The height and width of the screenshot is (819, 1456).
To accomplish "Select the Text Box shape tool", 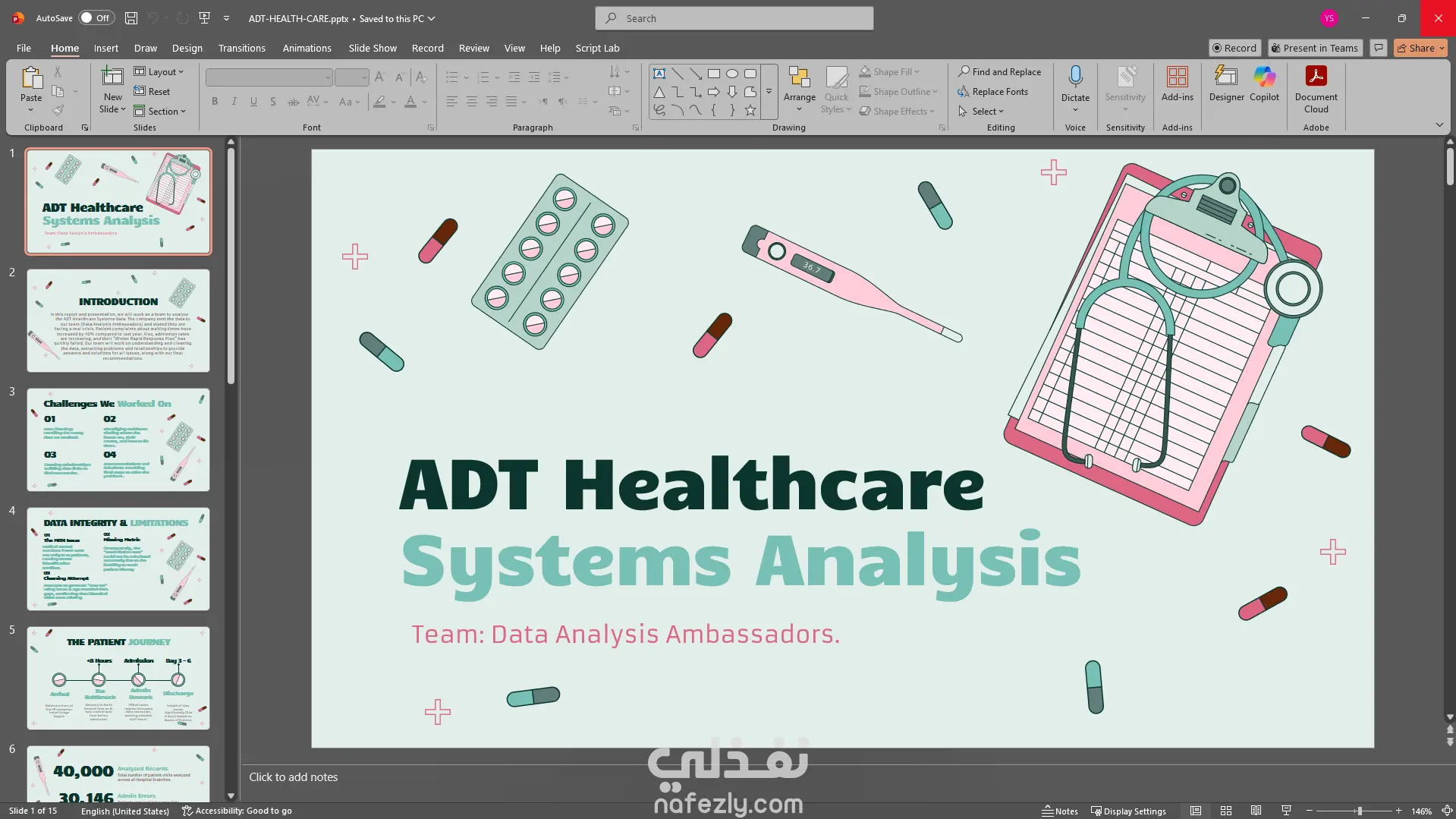I will coord(659,74).
